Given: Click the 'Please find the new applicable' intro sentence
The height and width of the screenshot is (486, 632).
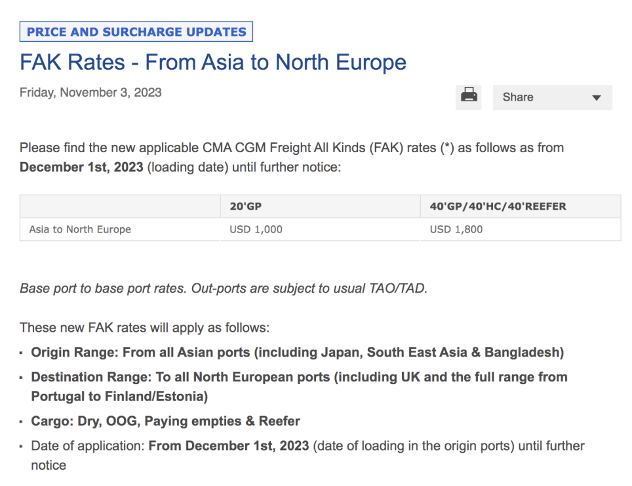Looking at the screenshot, I should (292, 148).
